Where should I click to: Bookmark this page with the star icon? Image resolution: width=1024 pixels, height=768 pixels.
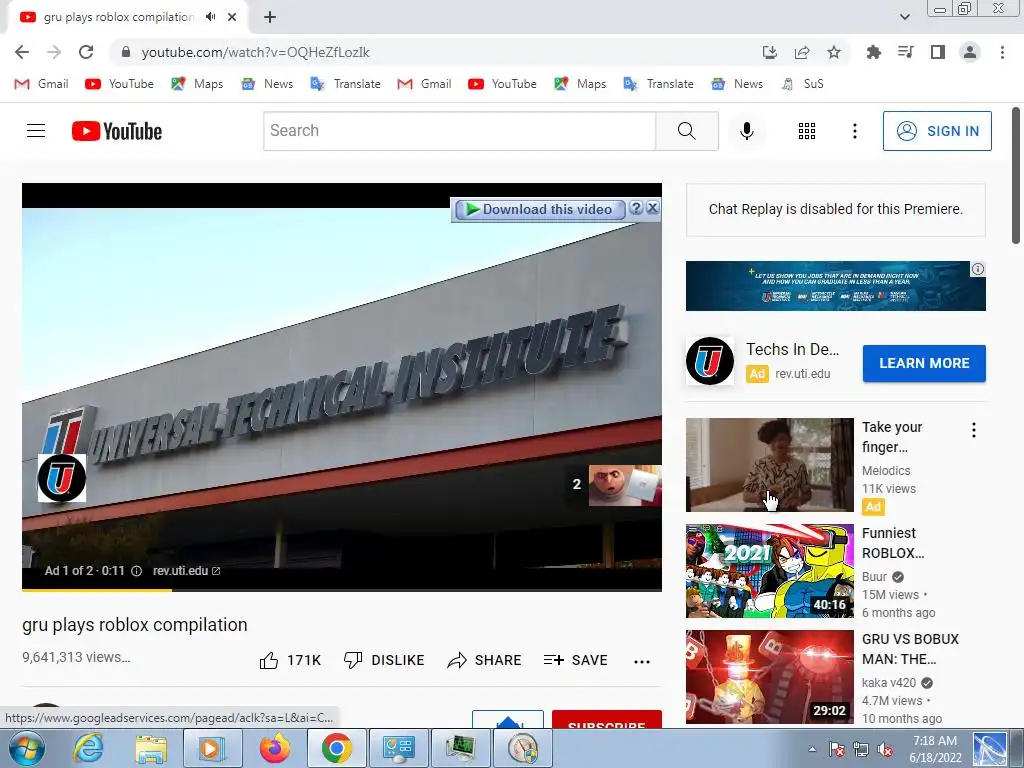tap(834, 52)
